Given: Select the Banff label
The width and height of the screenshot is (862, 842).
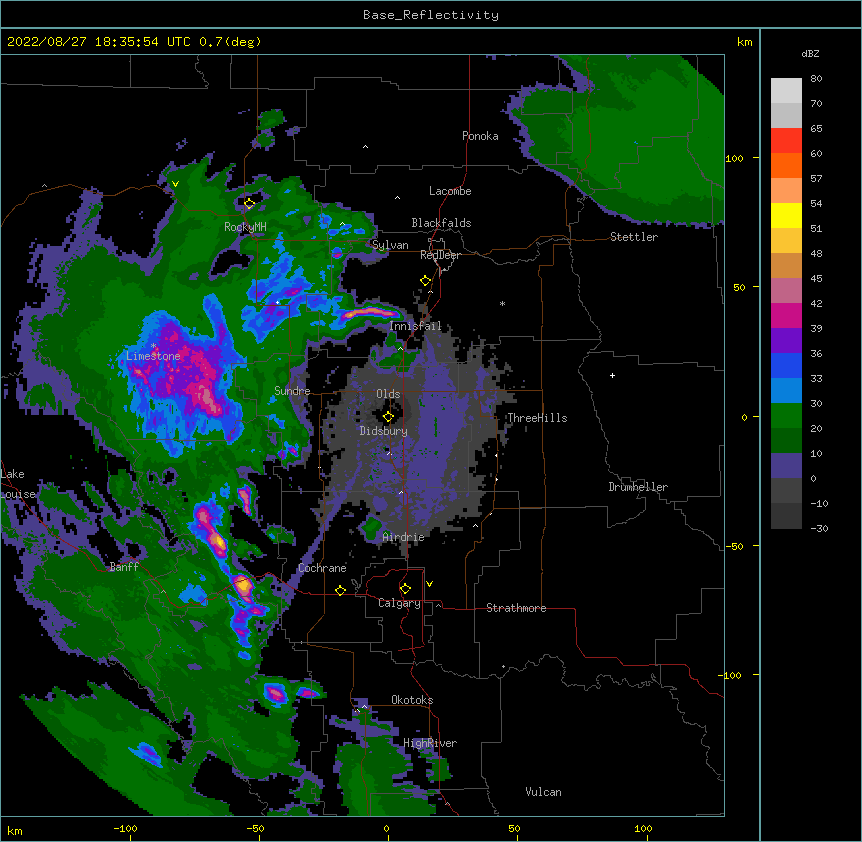Looking at the screenshot, I should [124, 567].
